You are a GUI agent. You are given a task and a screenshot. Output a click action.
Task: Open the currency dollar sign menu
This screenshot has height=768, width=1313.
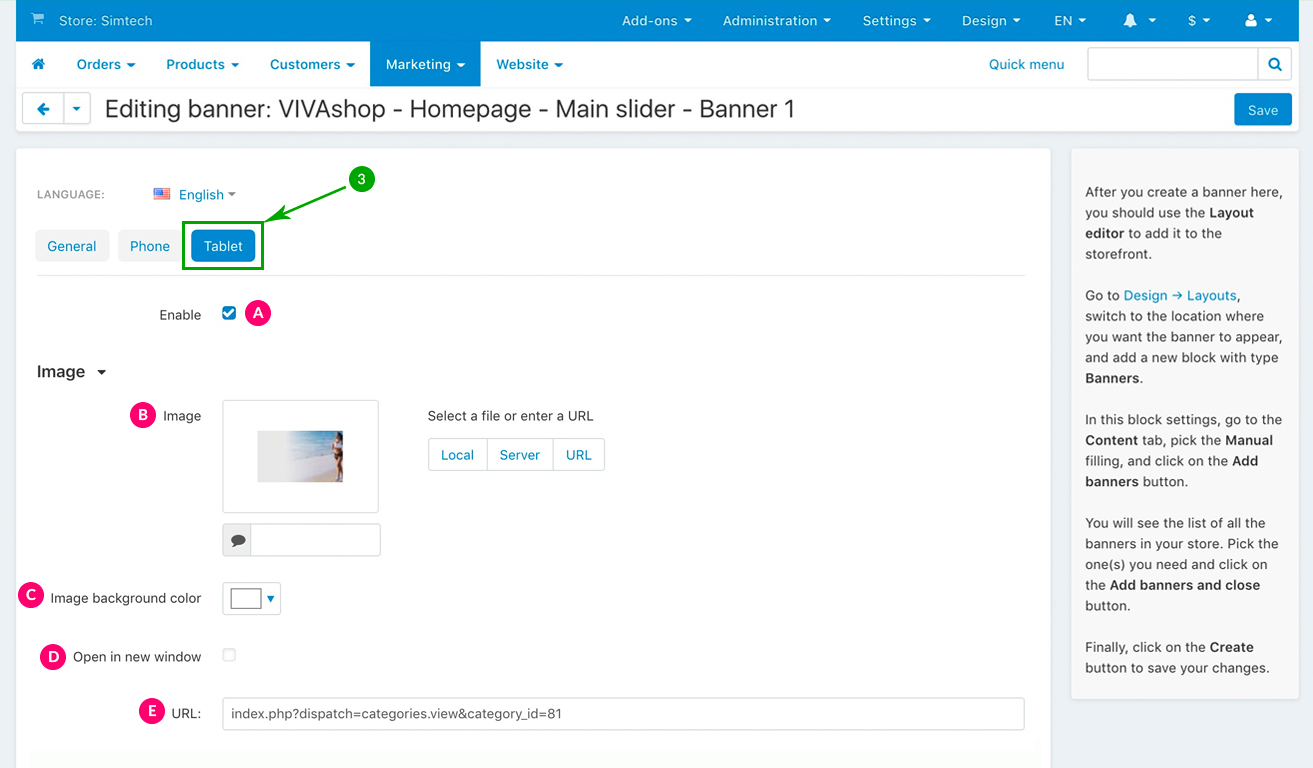click(x=1198, y=20)
